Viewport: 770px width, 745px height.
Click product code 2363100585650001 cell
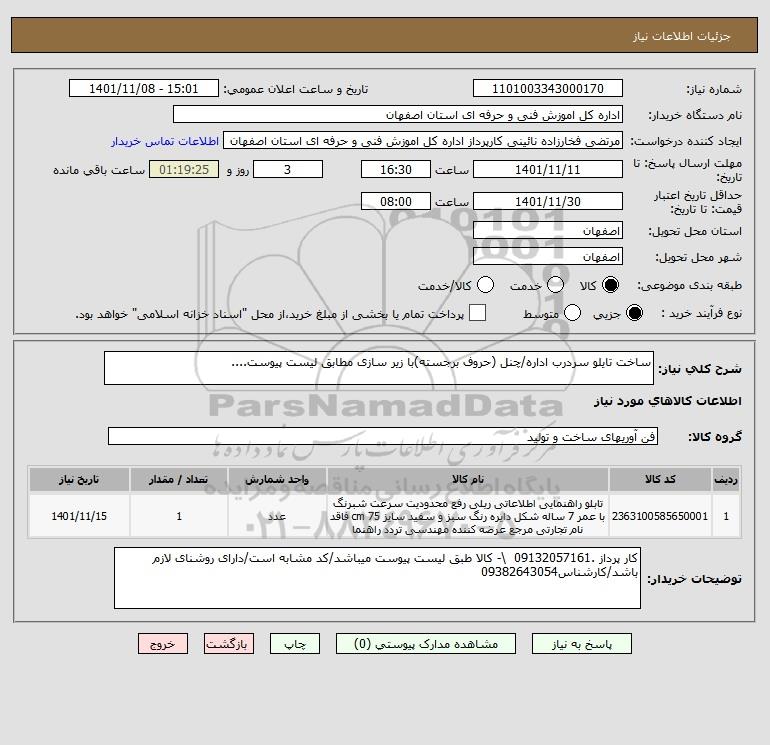[x=660, y=516]
